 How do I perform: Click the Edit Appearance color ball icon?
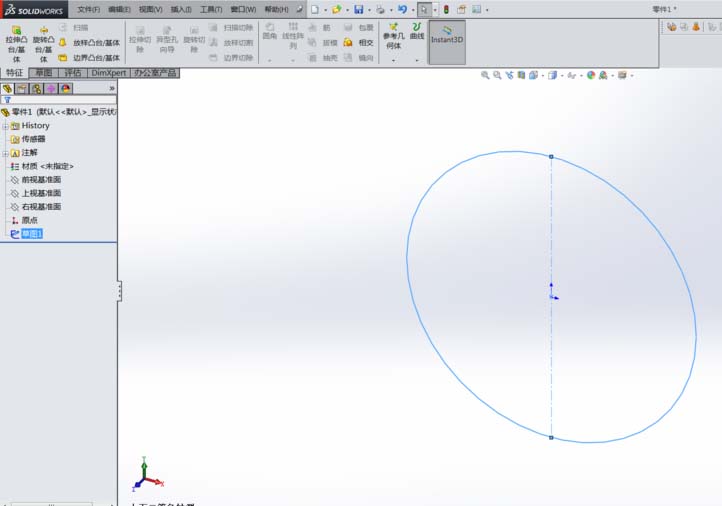point(591,75)
